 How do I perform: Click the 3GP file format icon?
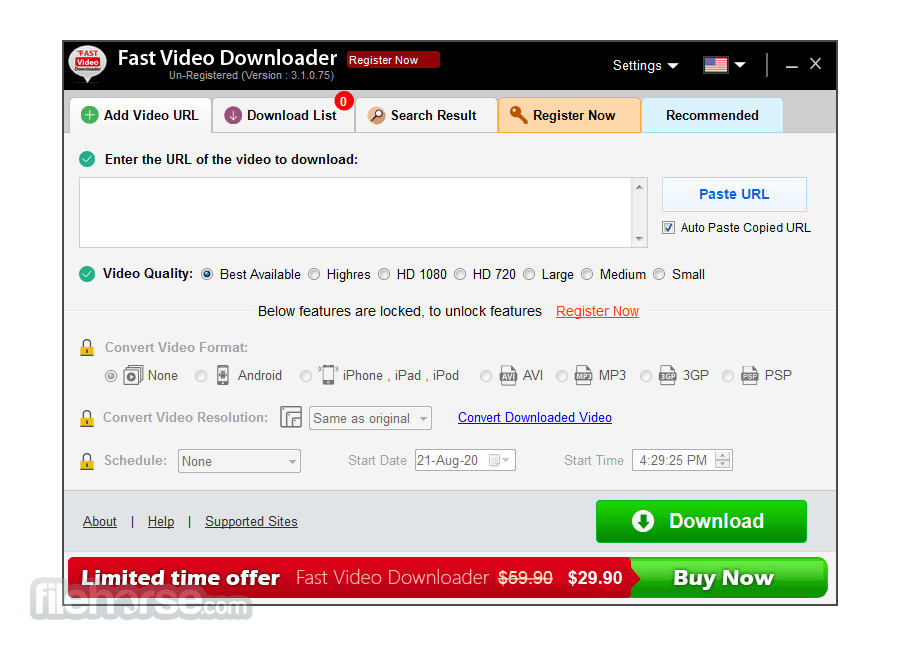click(x=668, y=376)
